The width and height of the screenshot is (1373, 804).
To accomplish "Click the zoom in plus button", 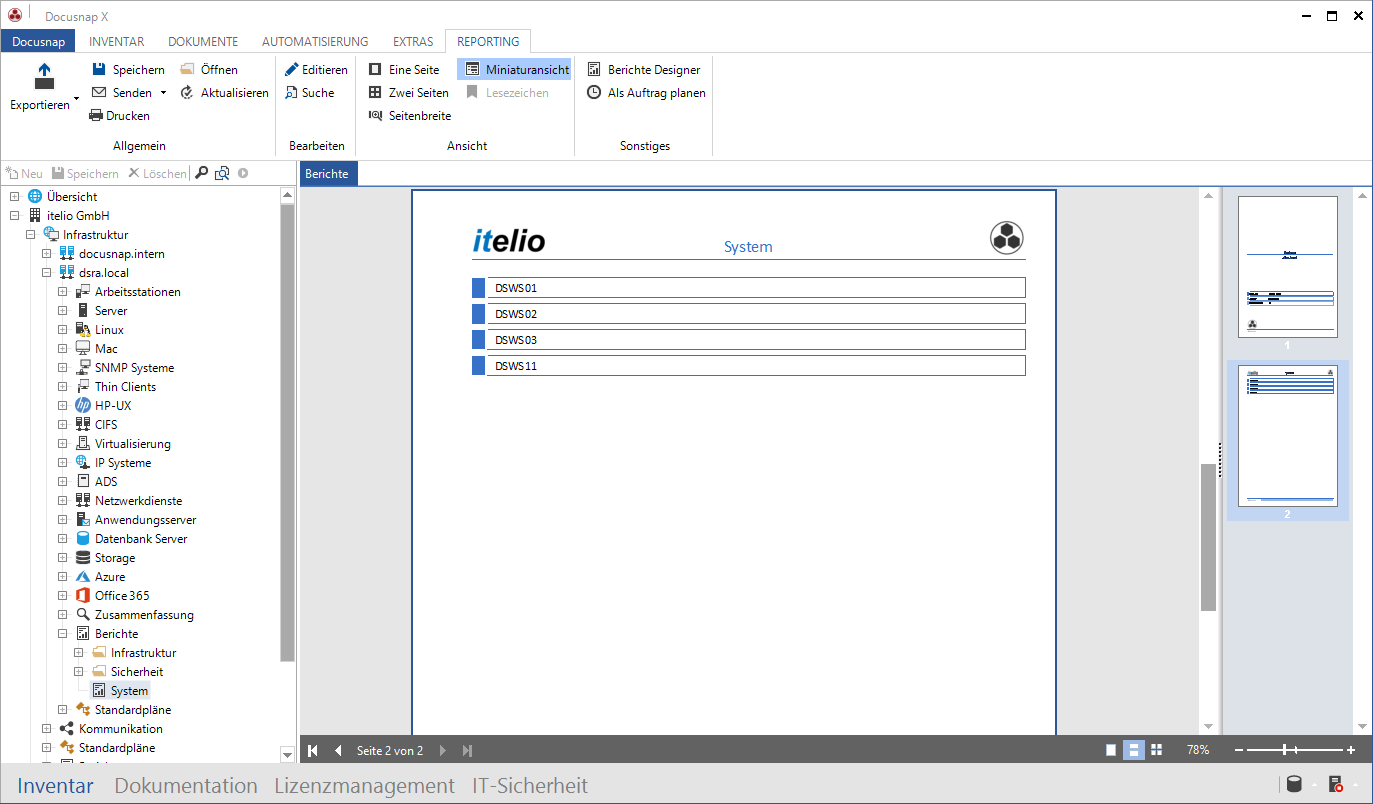I will point(1351,750).
